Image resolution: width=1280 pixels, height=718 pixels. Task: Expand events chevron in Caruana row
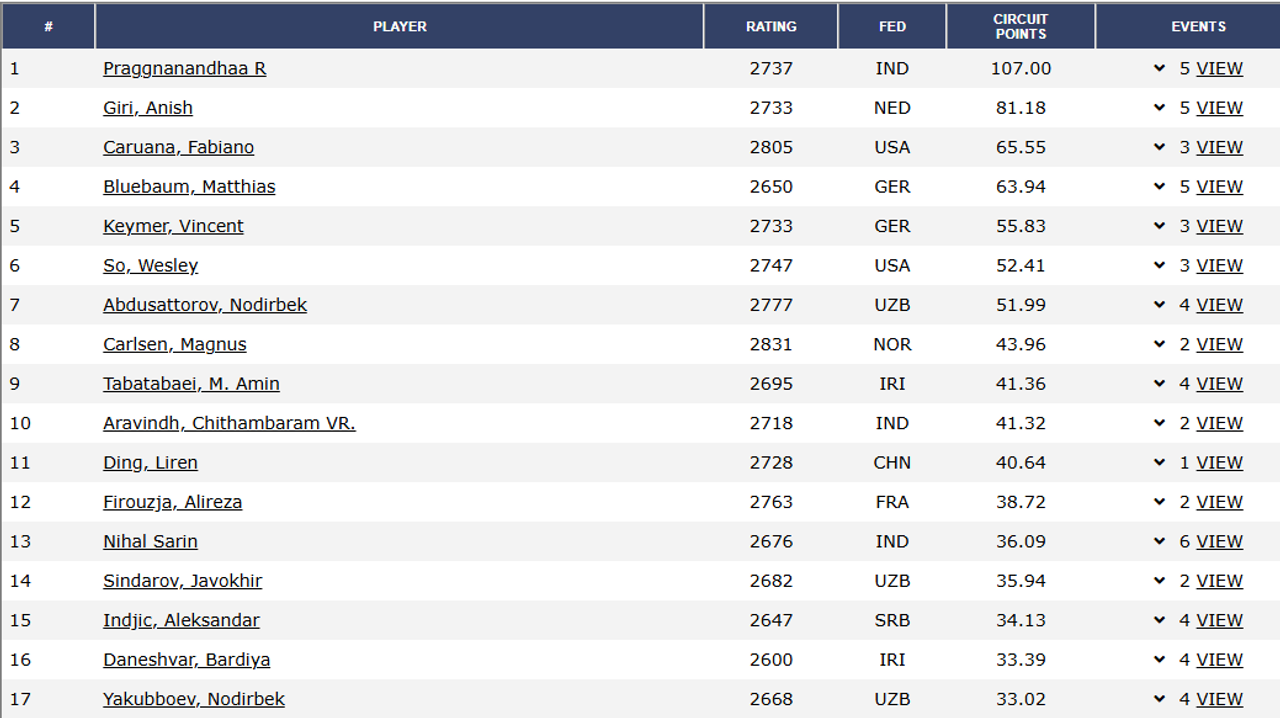tap(1159, 148)
